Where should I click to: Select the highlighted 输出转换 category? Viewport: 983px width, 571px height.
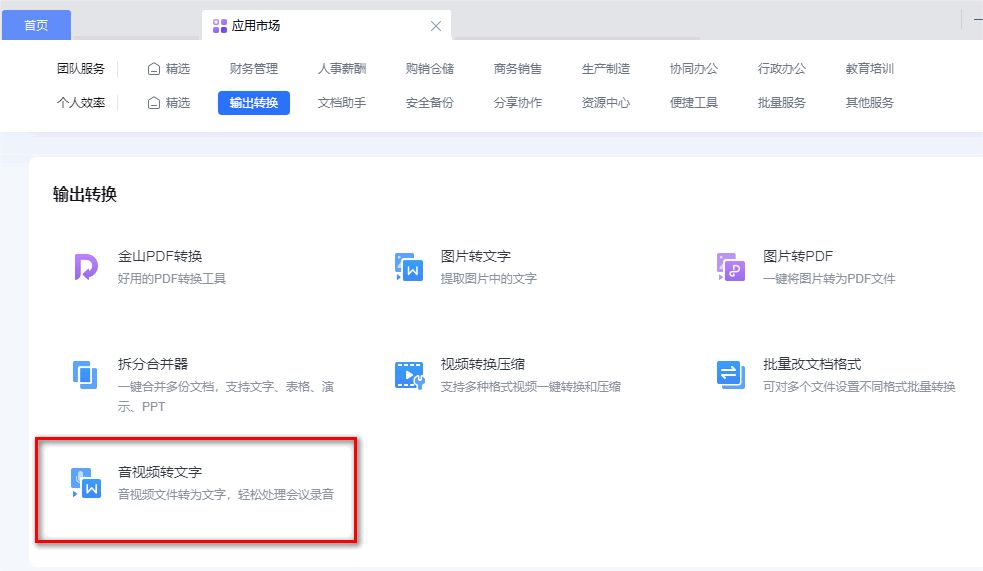tap(254, 103)
